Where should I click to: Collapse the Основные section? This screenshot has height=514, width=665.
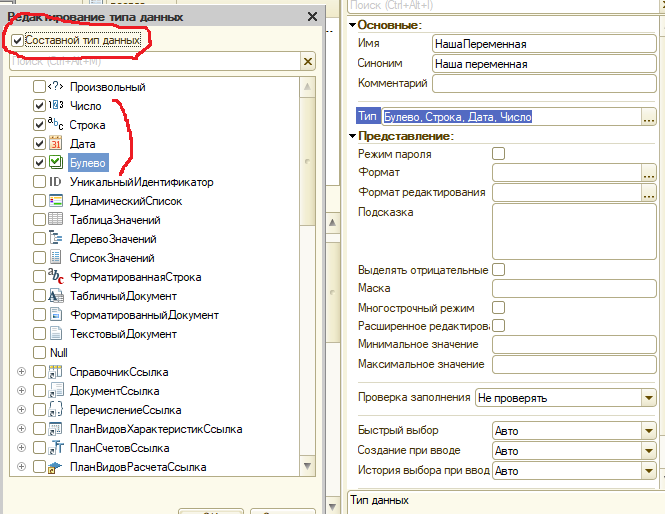[353, 25]
